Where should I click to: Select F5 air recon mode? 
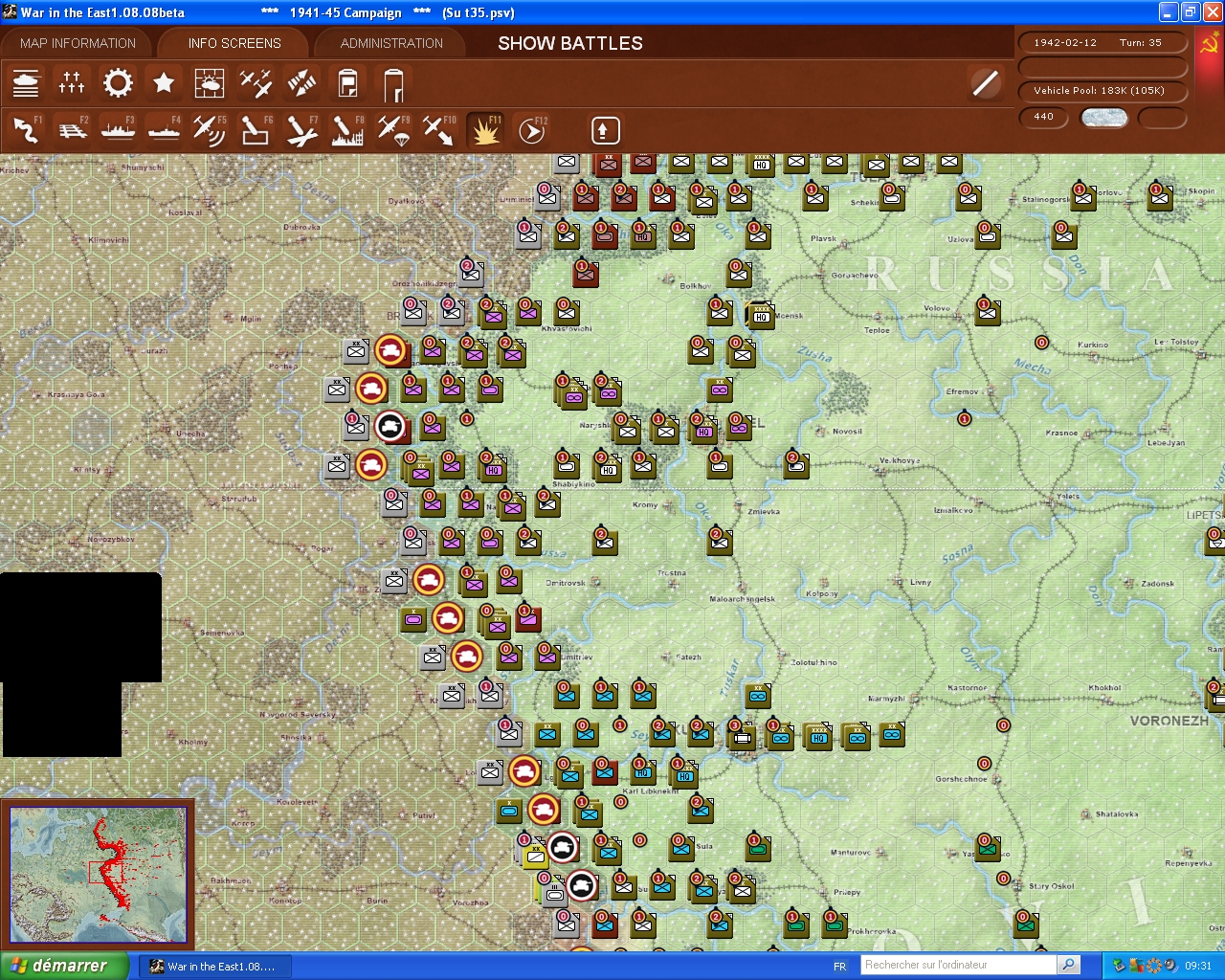coord(210,129)
